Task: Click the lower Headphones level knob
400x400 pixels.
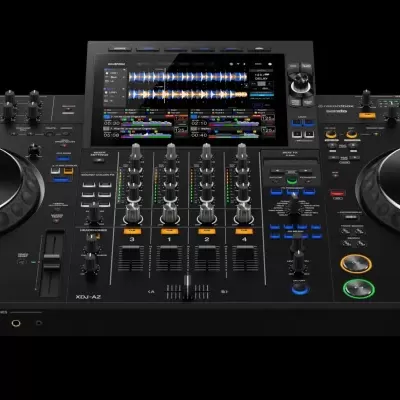Action: click(90, 263)
